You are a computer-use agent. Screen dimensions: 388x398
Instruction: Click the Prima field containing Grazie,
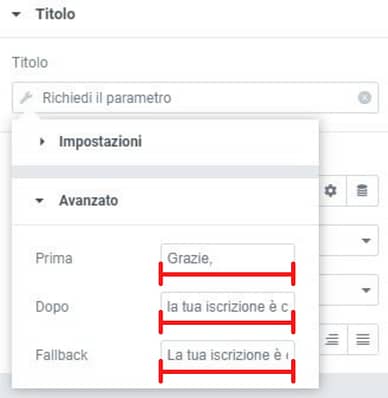point(227,259)
